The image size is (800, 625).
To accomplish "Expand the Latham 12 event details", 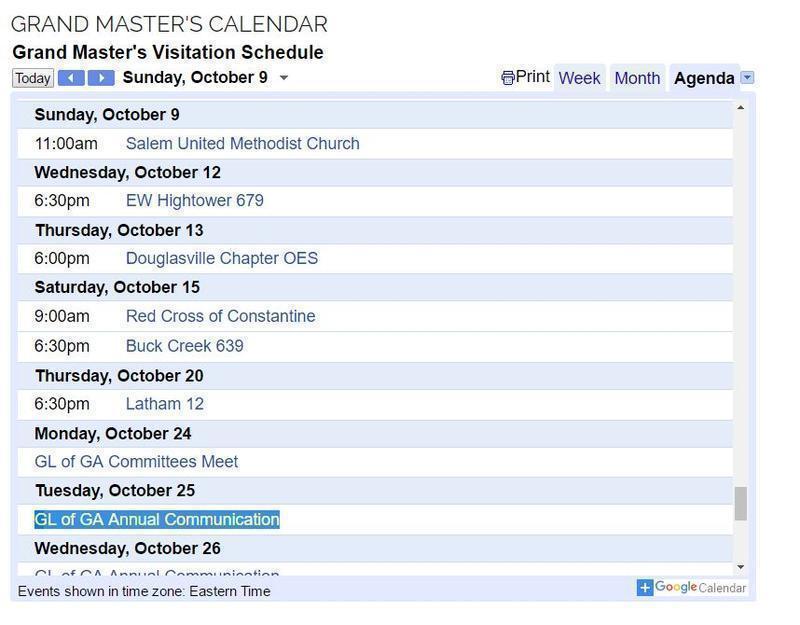I will tap(164, 404).
